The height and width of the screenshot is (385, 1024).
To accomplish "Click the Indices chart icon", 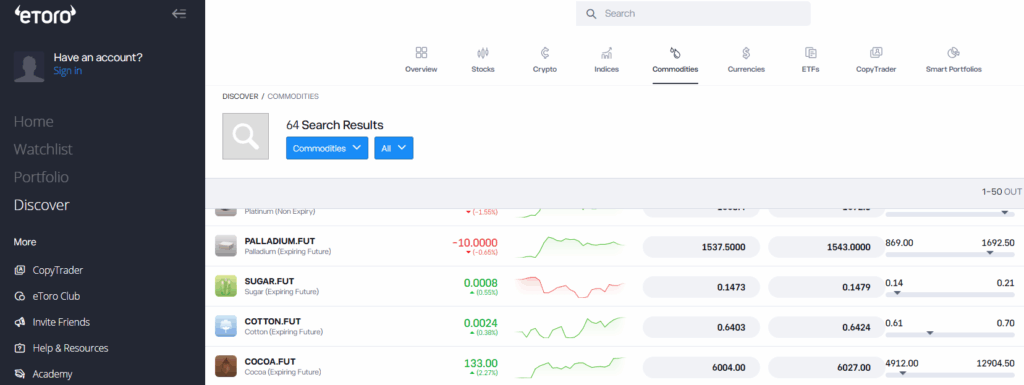I will 607,53.
